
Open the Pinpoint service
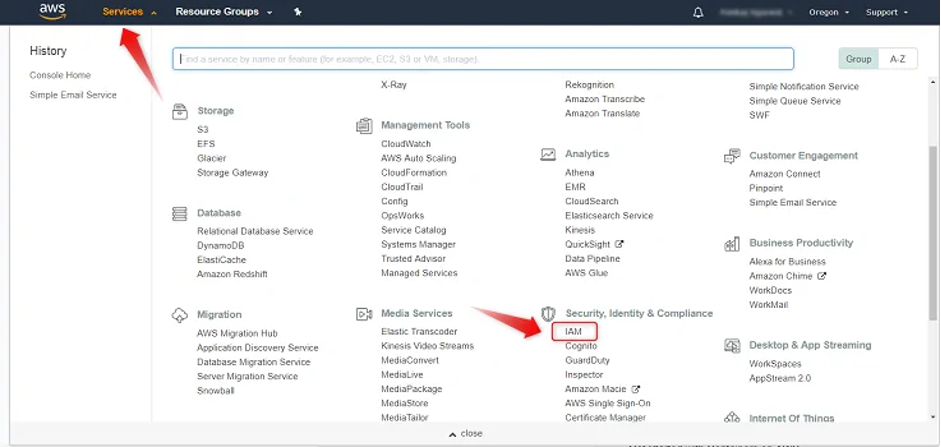pyautogui.click(x=766, y=188)
